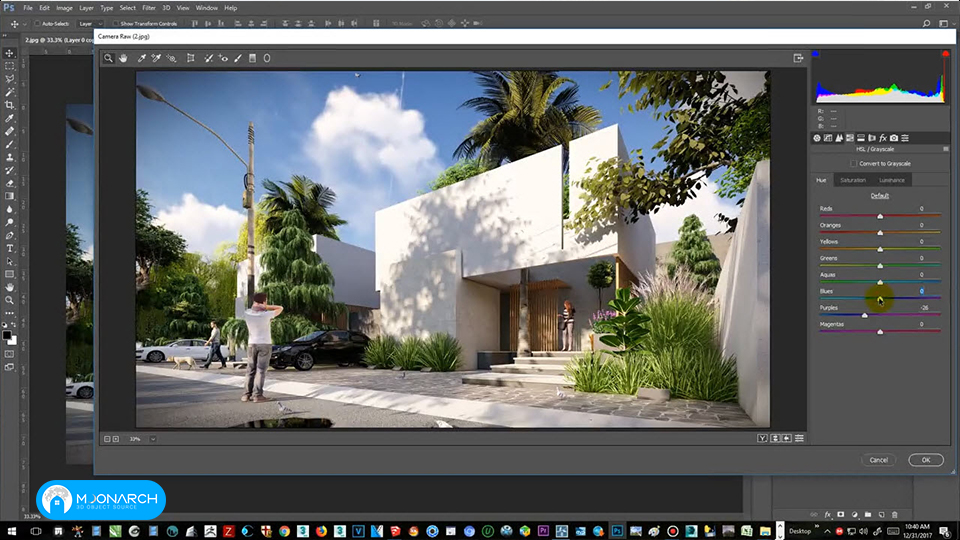Activate the Transform tool in Camera Raw

pos(191,58)
